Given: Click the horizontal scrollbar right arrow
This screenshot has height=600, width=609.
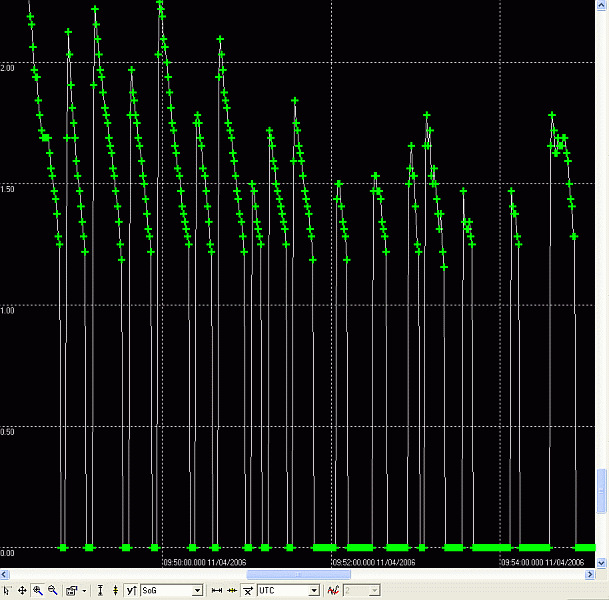Looking at the screenshot, I should click(x=590, y=575).
